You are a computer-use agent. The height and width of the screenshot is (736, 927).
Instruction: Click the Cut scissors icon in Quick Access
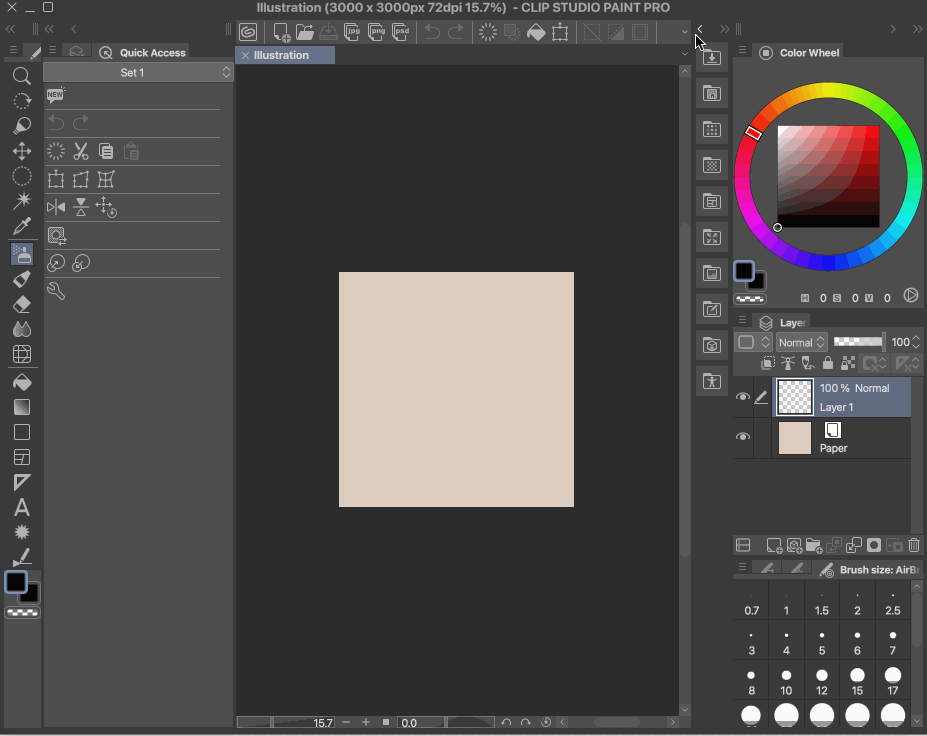pyautogui.click(x=81, y=152)
